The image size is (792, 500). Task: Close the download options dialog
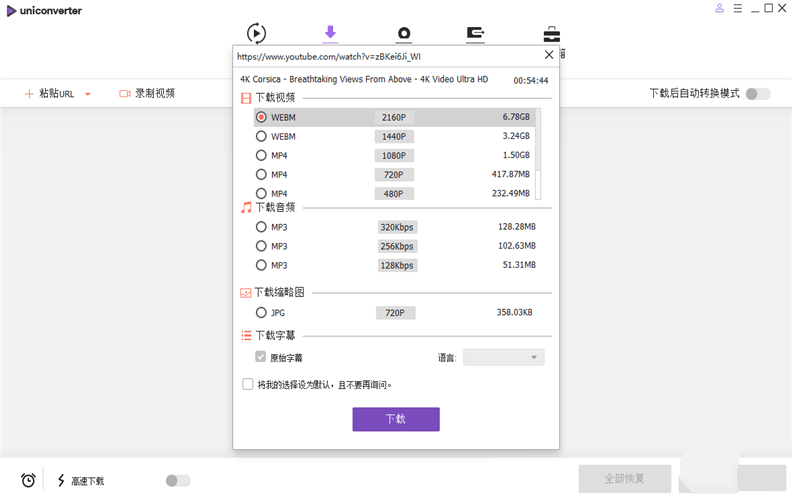[x=548, y=56]
